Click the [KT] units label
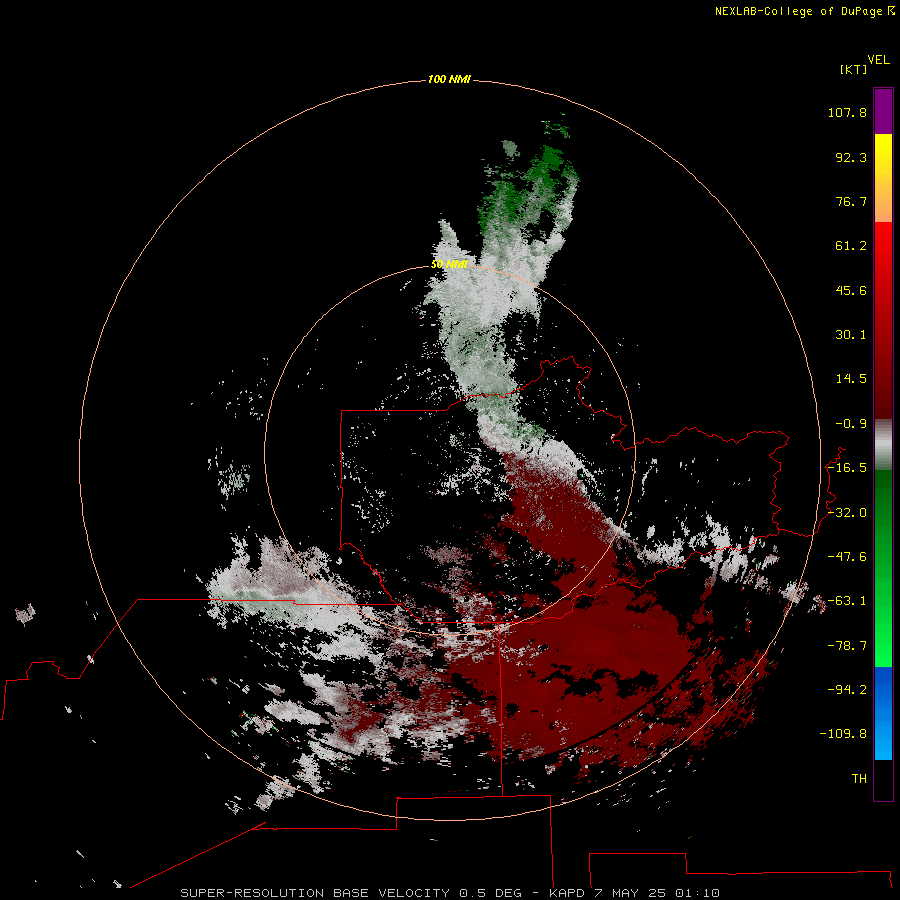Viewport: 900px width, 900px height. click(854, 69)
